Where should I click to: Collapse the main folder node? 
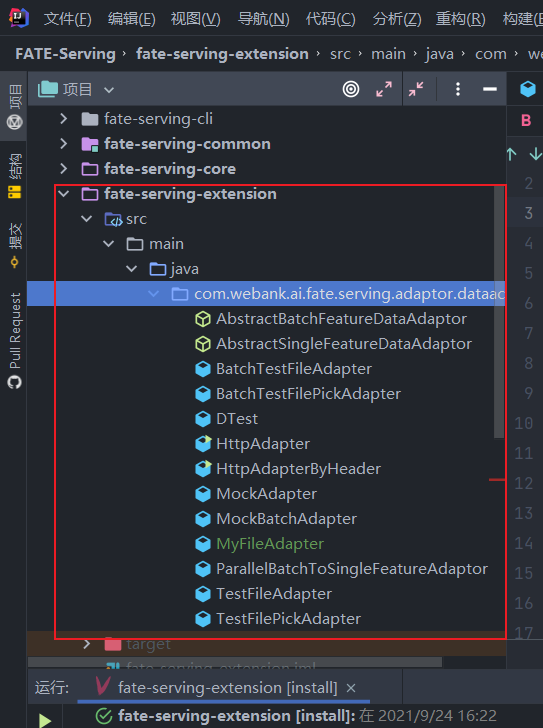point(109,244)
